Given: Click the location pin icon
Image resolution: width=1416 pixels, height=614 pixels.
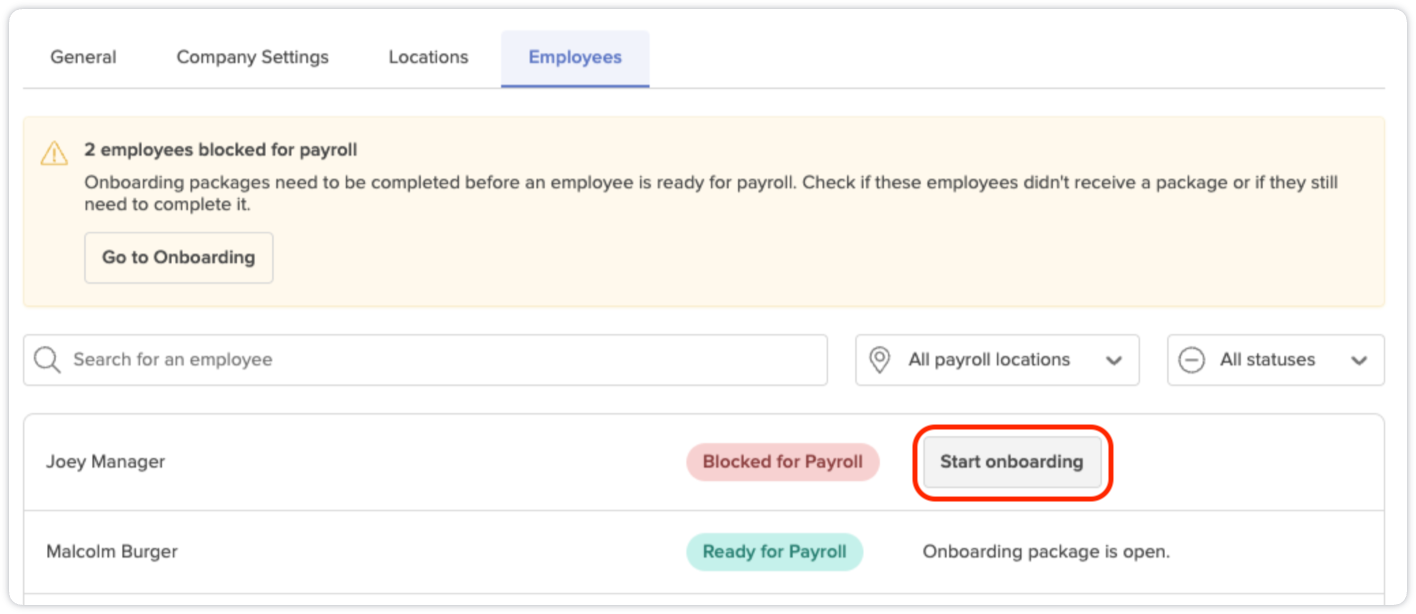Looking at the screenshot, I should pyautogui.click(x=880, y=360).
